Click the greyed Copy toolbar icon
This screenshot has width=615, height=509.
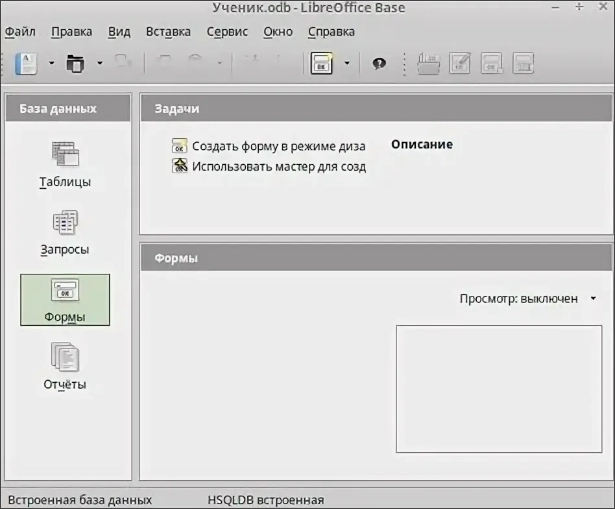tap(164, 62)
